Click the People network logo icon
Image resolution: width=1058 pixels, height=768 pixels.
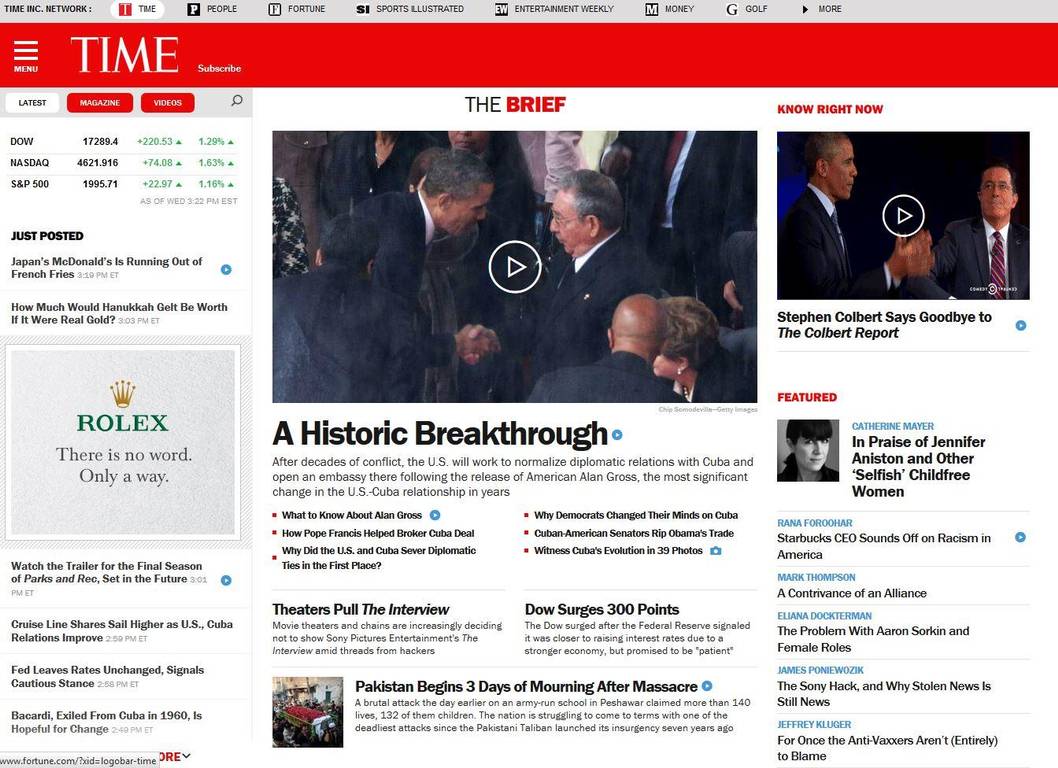194,9
